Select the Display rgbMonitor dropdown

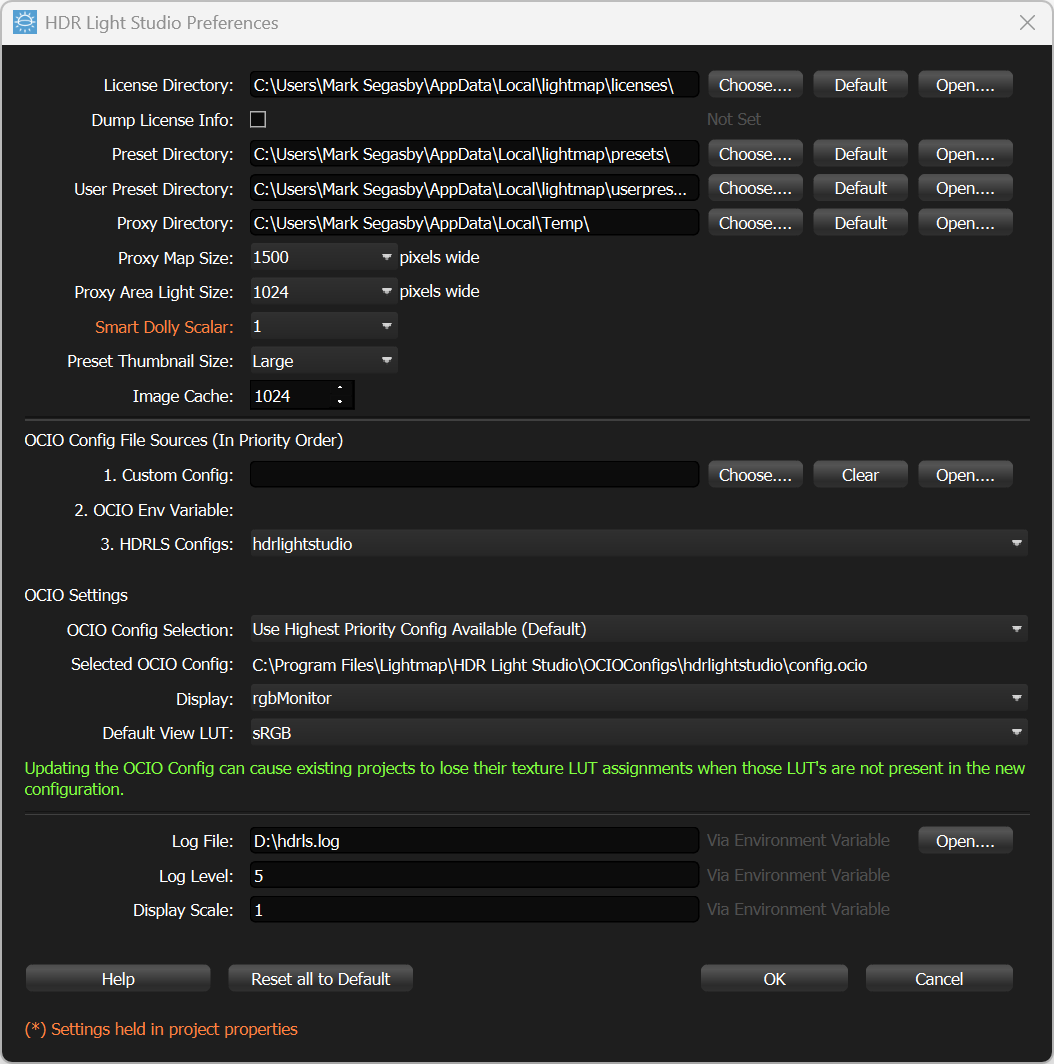point(638,698)
